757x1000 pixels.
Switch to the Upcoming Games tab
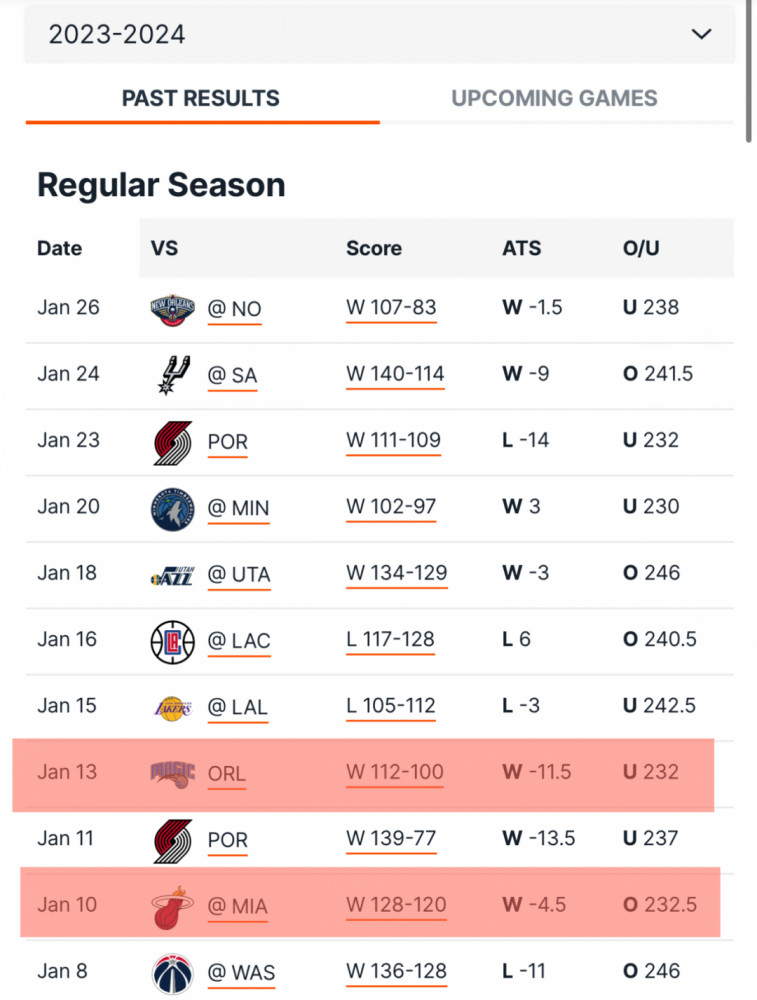554,98
